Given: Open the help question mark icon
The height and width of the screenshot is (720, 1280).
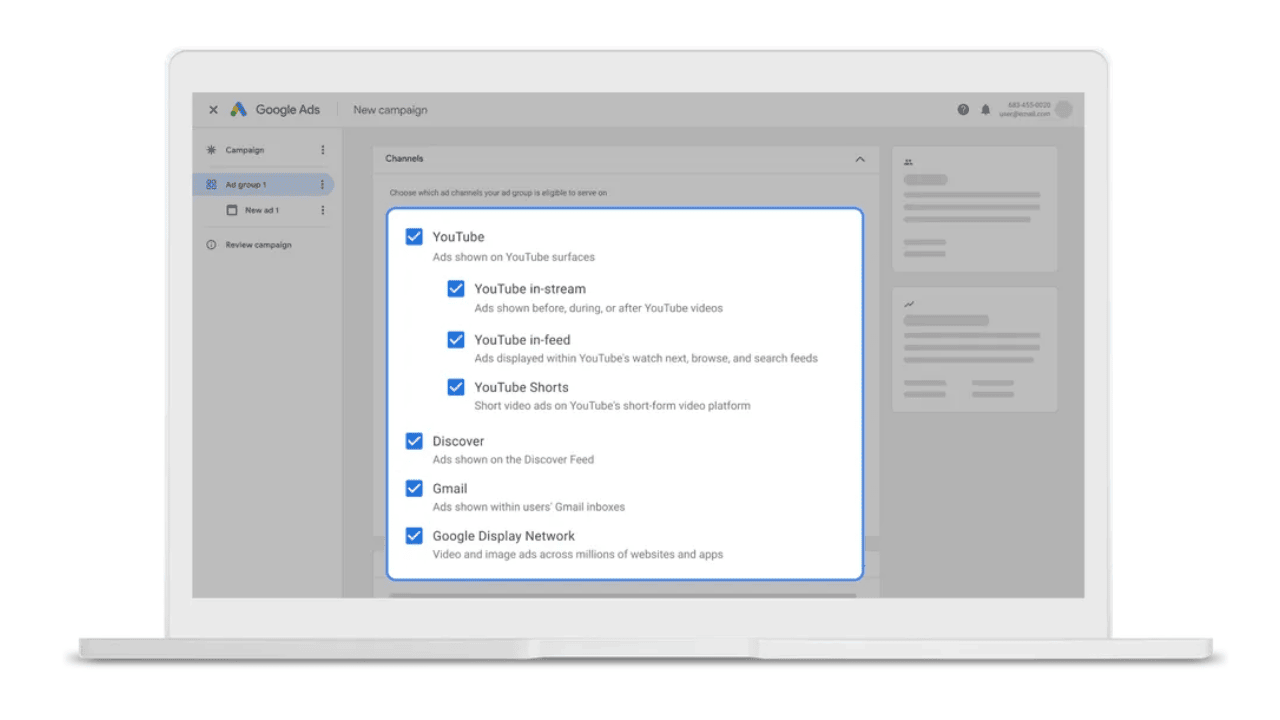Looking at the screenshot, I should point(963,110).
